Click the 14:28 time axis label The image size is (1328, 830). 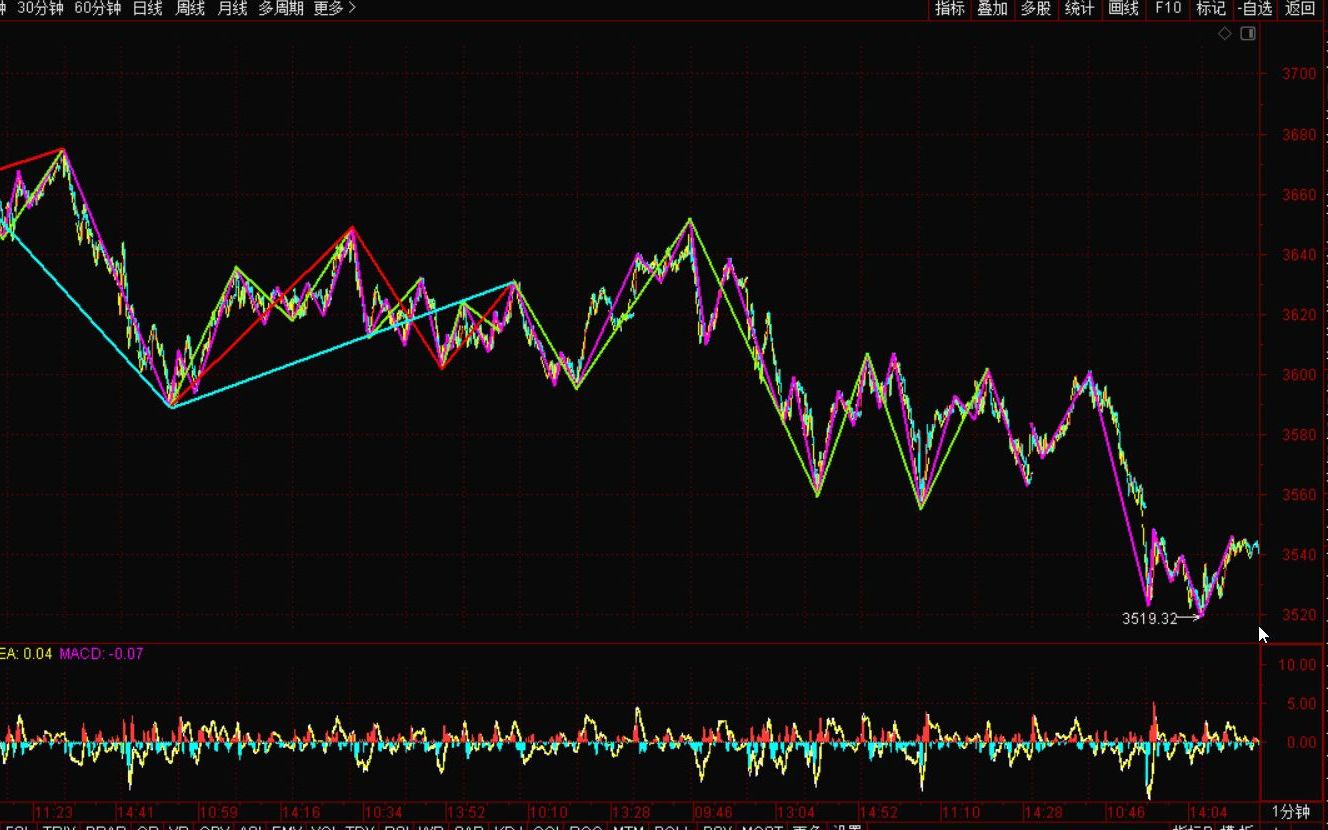[x=1043, y=812]
